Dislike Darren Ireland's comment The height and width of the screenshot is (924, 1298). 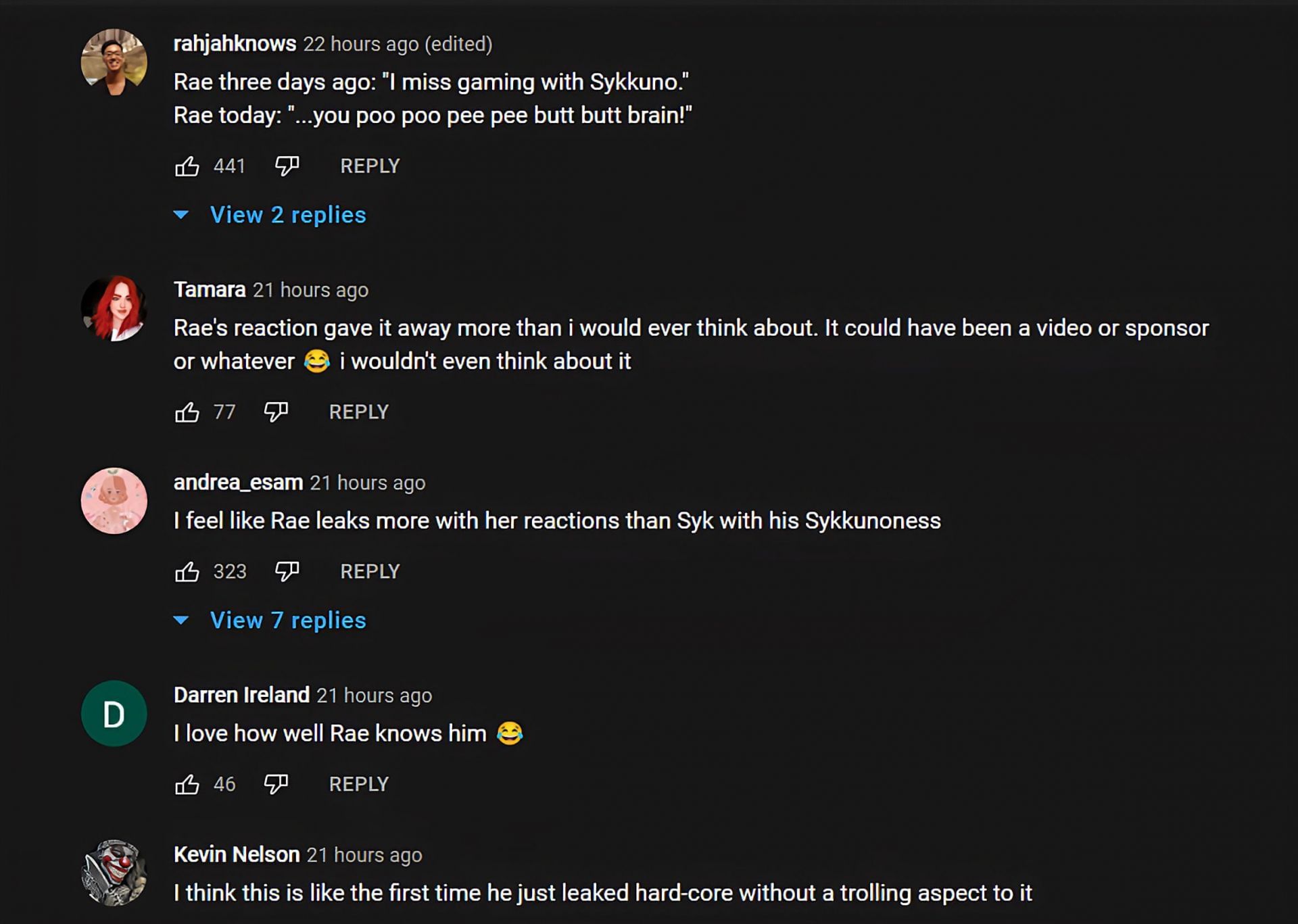click(x=276, y=784)
